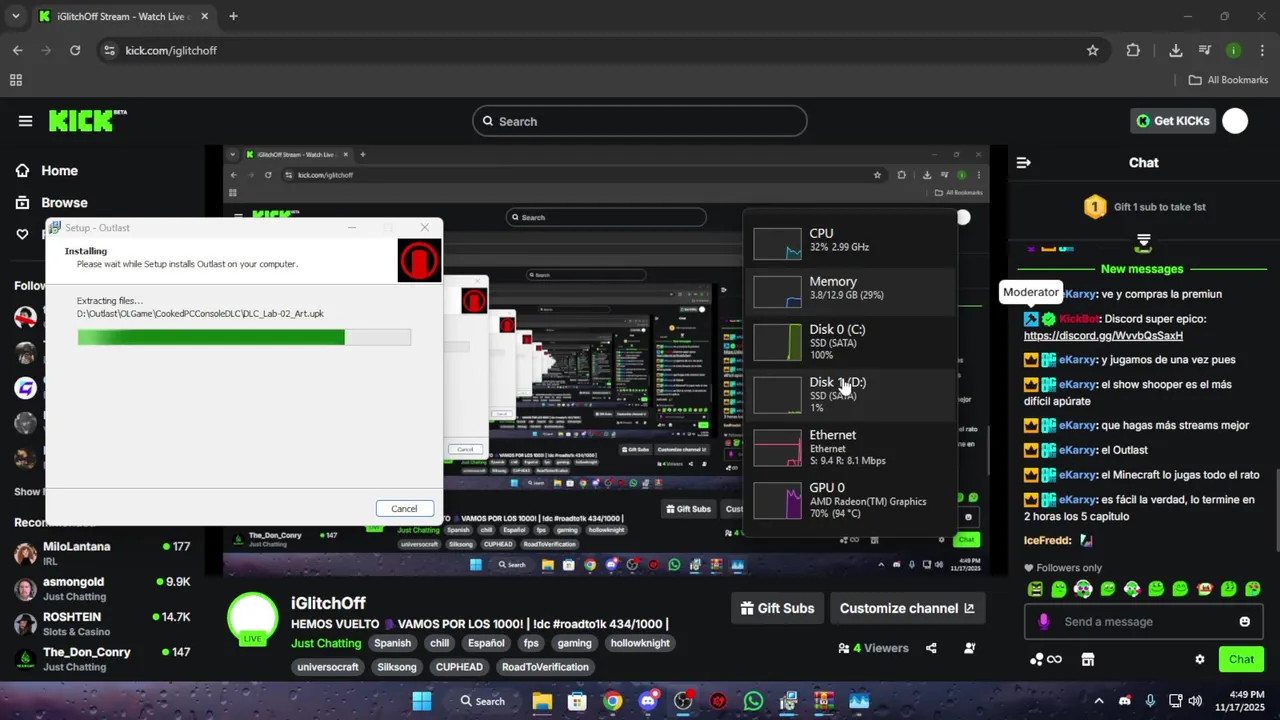Click the purple microphone icon in chat input

coord(1043,622)
